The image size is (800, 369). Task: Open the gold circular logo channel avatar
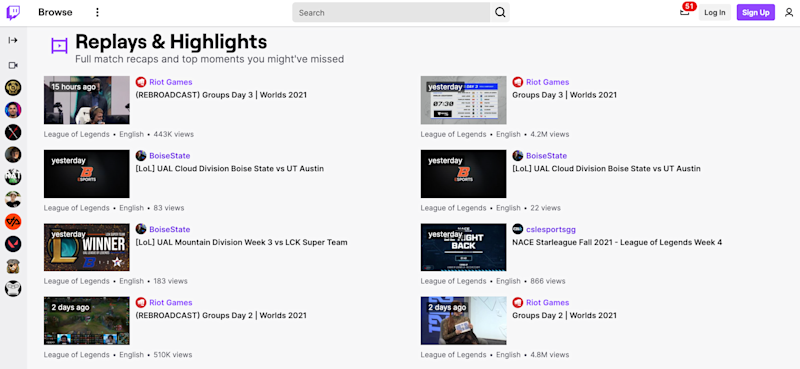coord(13,88)
